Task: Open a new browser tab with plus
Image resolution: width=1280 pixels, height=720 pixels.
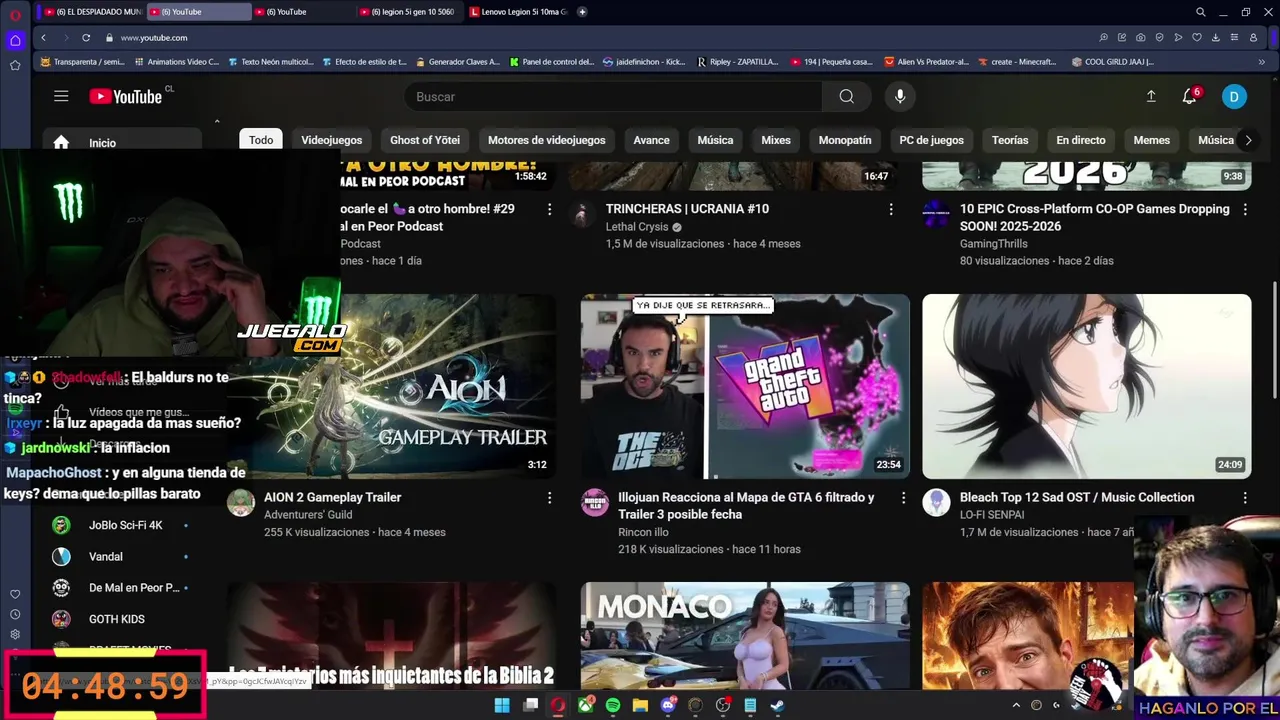Action: pos(582,12)
